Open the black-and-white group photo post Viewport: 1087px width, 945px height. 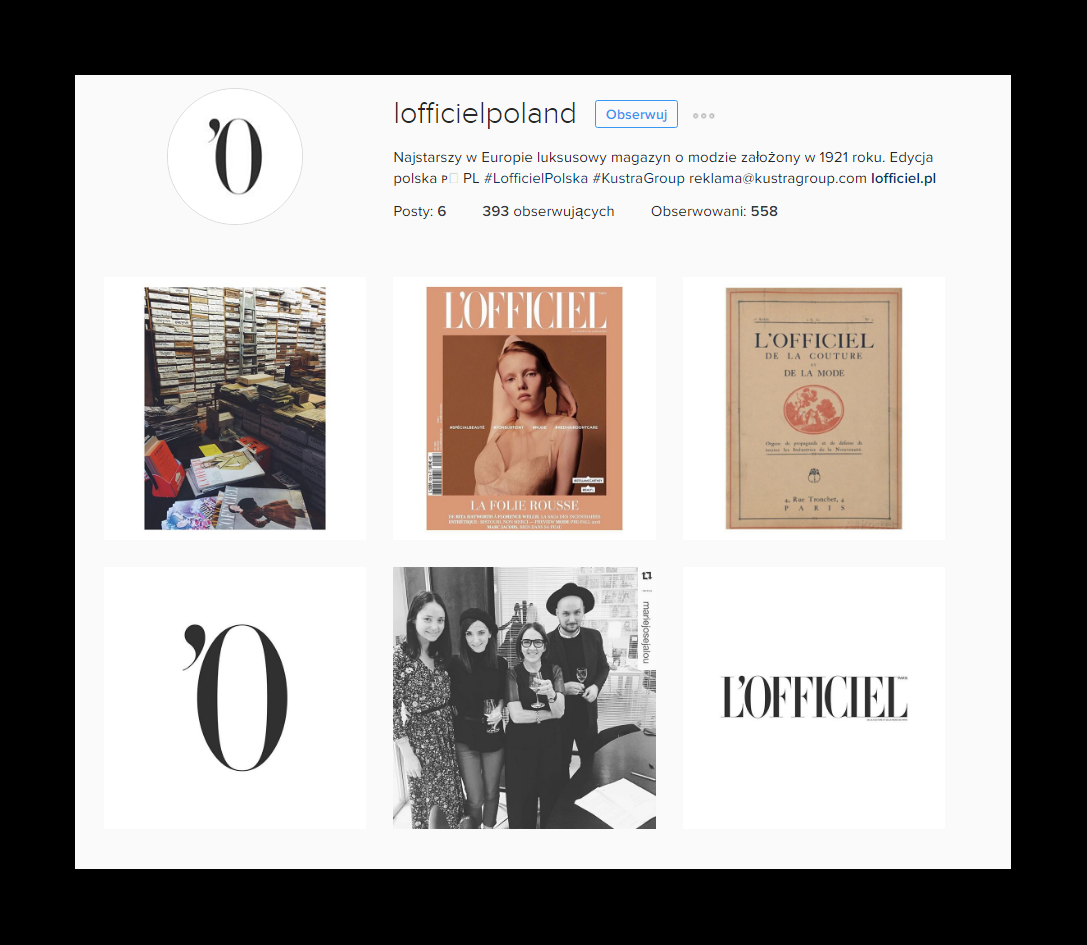pyautogui.click(x=524, y=698)
